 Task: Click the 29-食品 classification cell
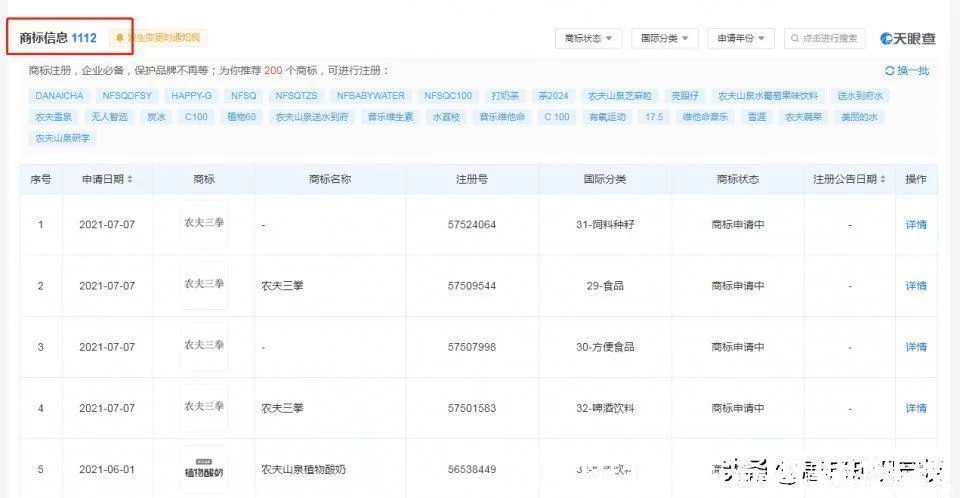tap(605, 286)
